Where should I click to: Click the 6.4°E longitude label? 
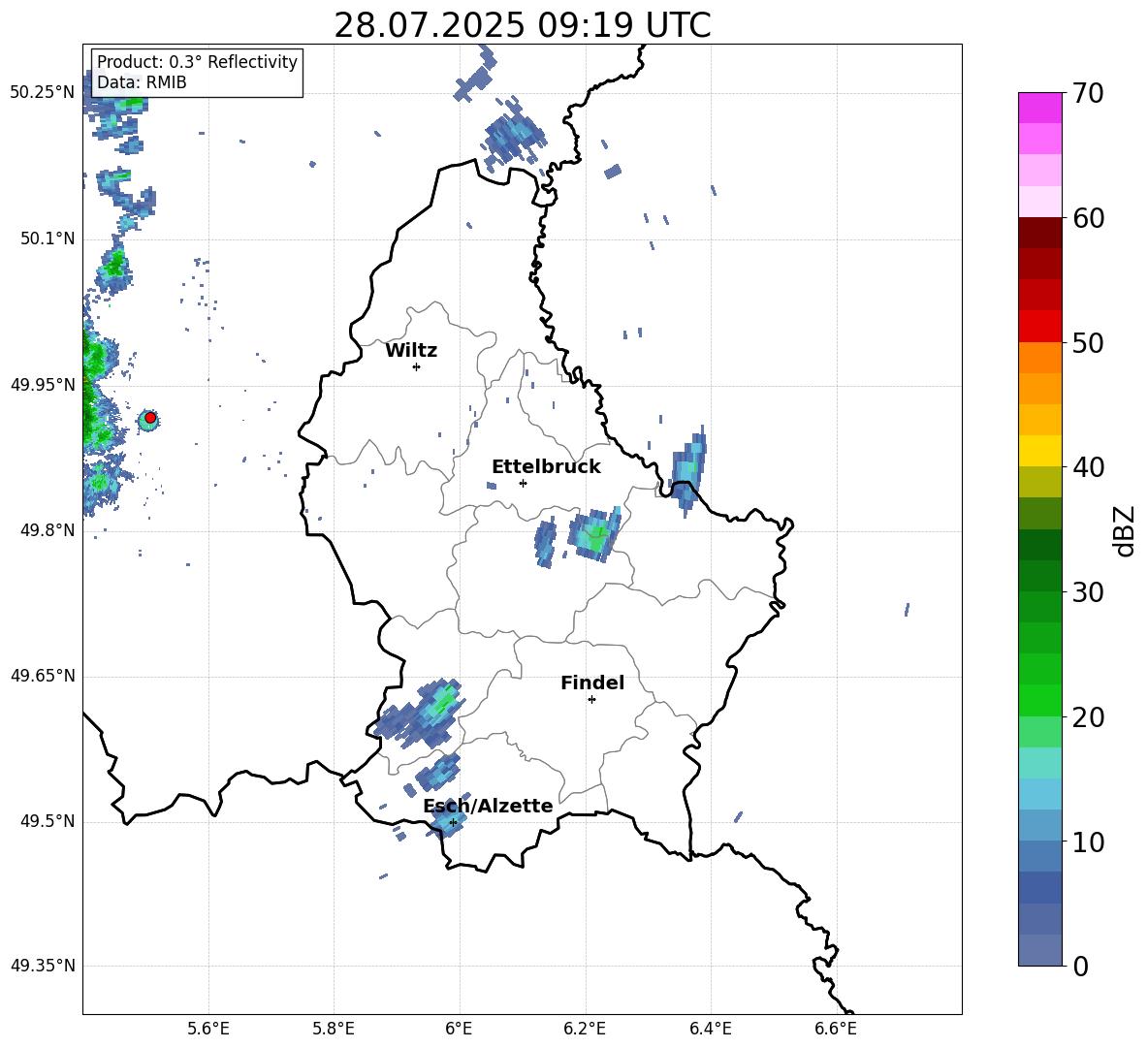click(x=710, y=1029)
